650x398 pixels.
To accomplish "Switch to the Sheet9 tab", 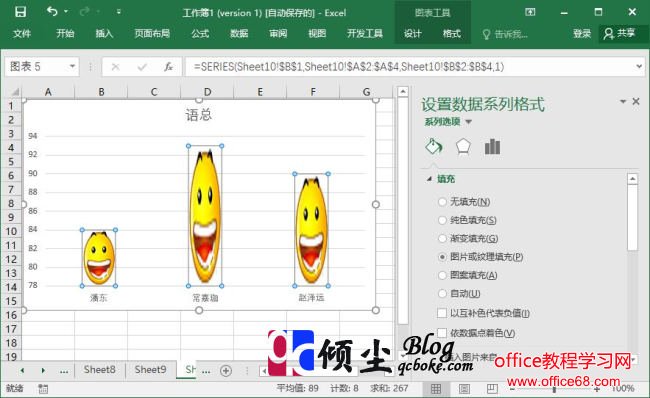I will pos(150,370).
